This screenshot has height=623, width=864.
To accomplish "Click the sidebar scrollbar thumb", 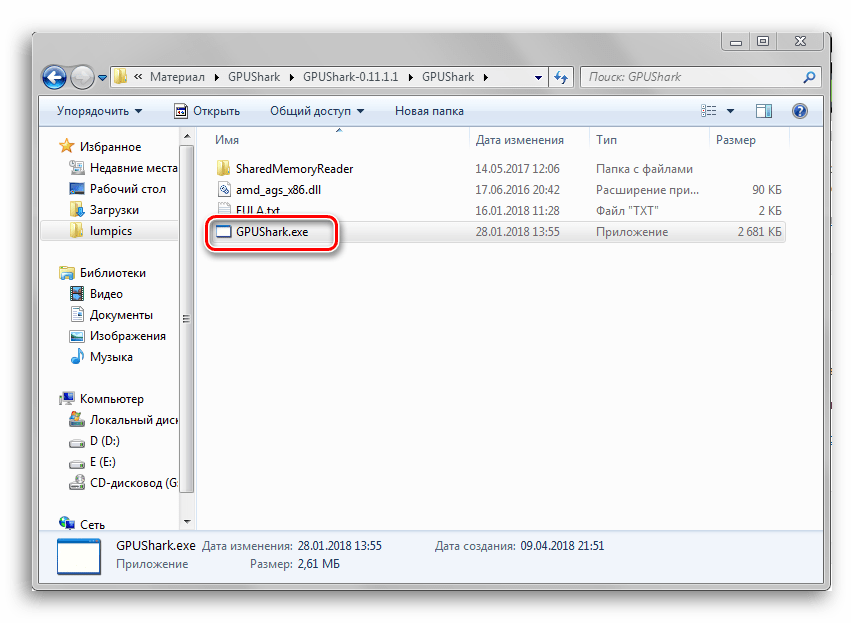I will tap(187, 318).
